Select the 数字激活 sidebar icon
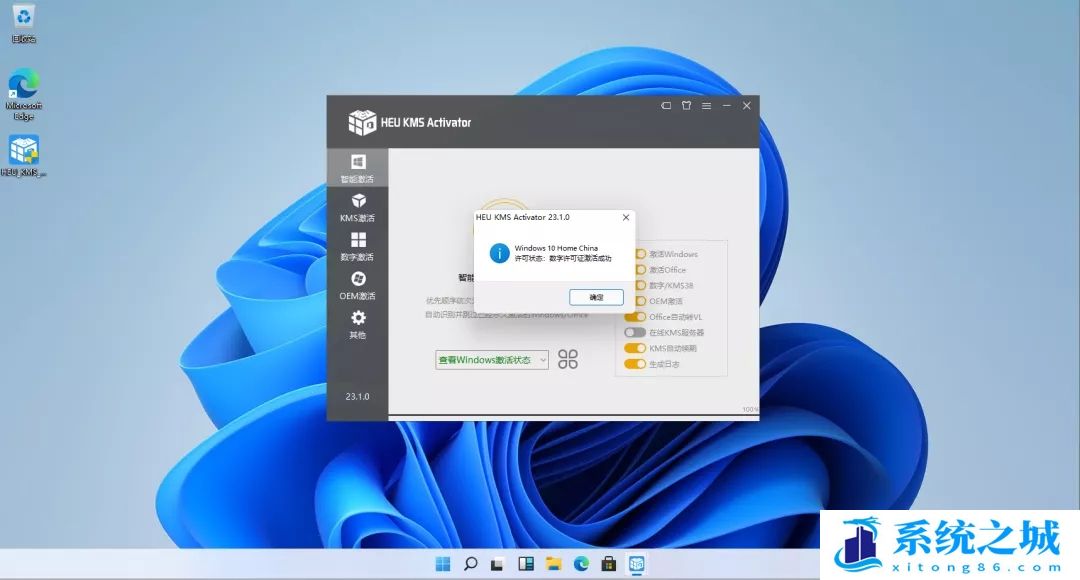 coord(357,245)
